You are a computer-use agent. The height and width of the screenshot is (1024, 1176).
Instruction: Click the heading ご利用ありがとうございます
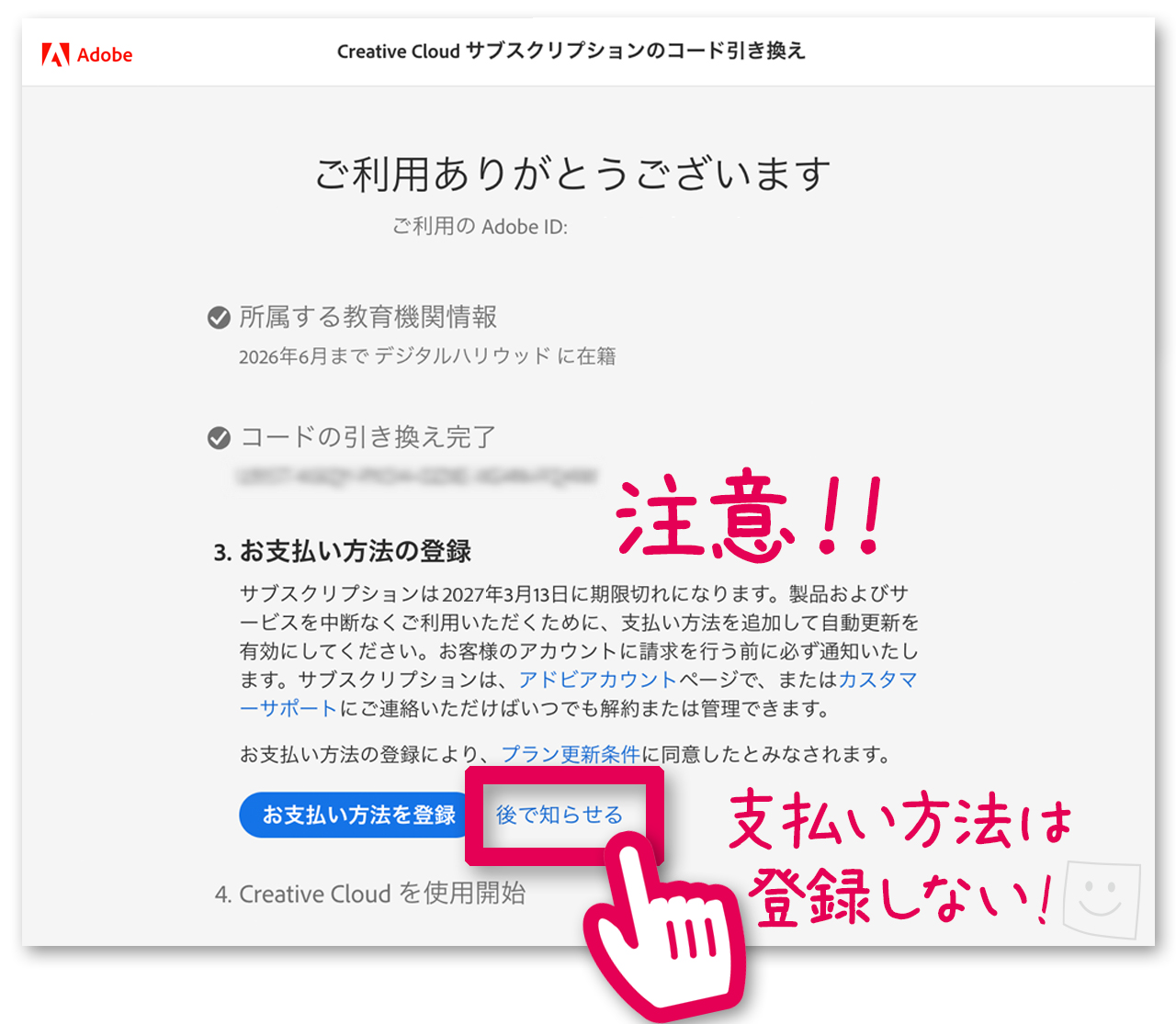572,174
